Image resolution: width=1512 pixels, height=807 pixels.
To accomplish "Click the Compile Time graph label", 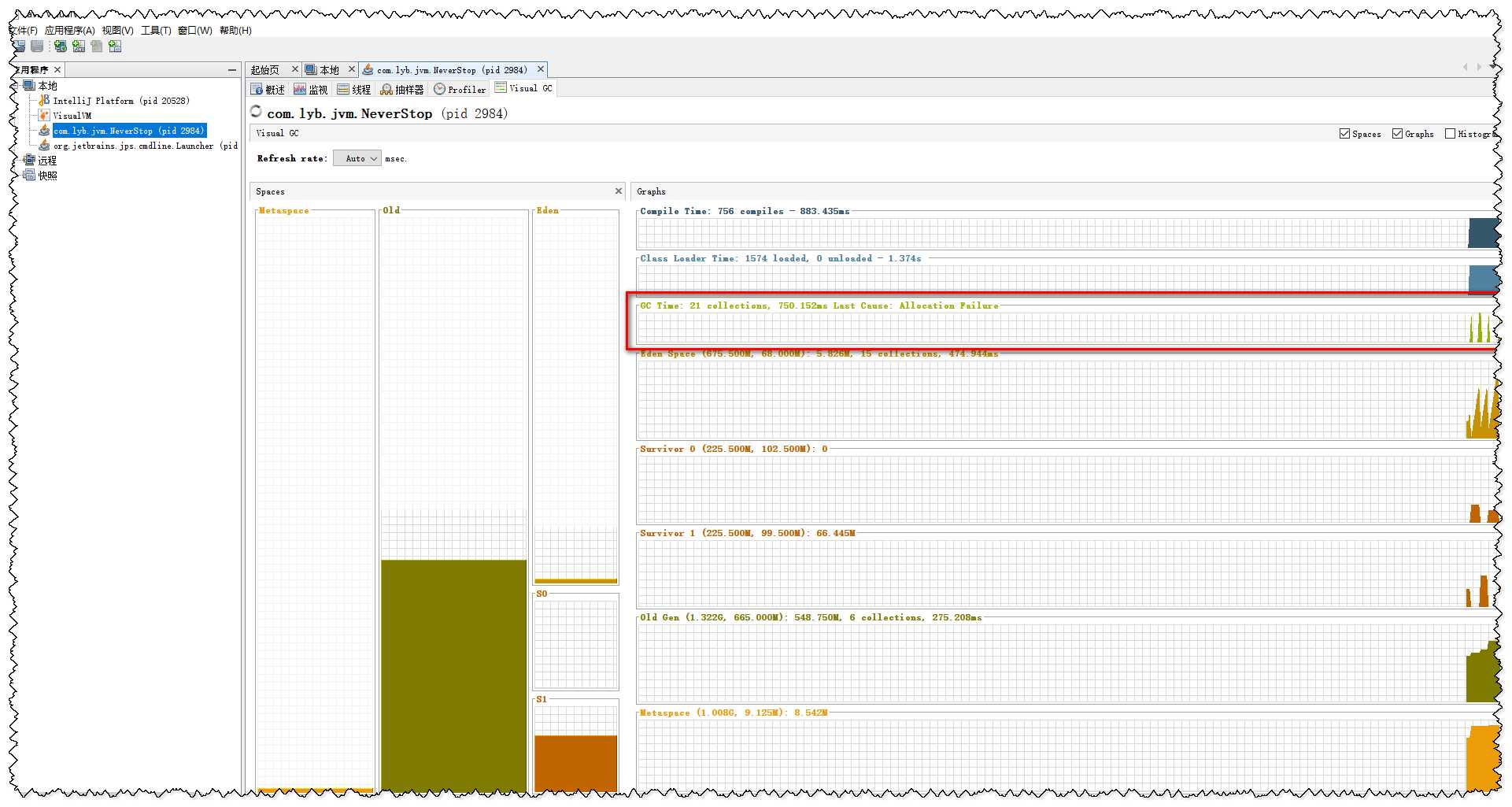I will [745, 211].
